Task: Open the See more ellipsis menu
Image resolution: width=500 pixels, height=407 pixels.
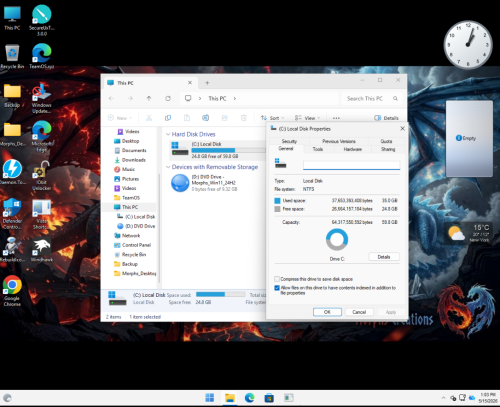Action: [x=336, y=118]
